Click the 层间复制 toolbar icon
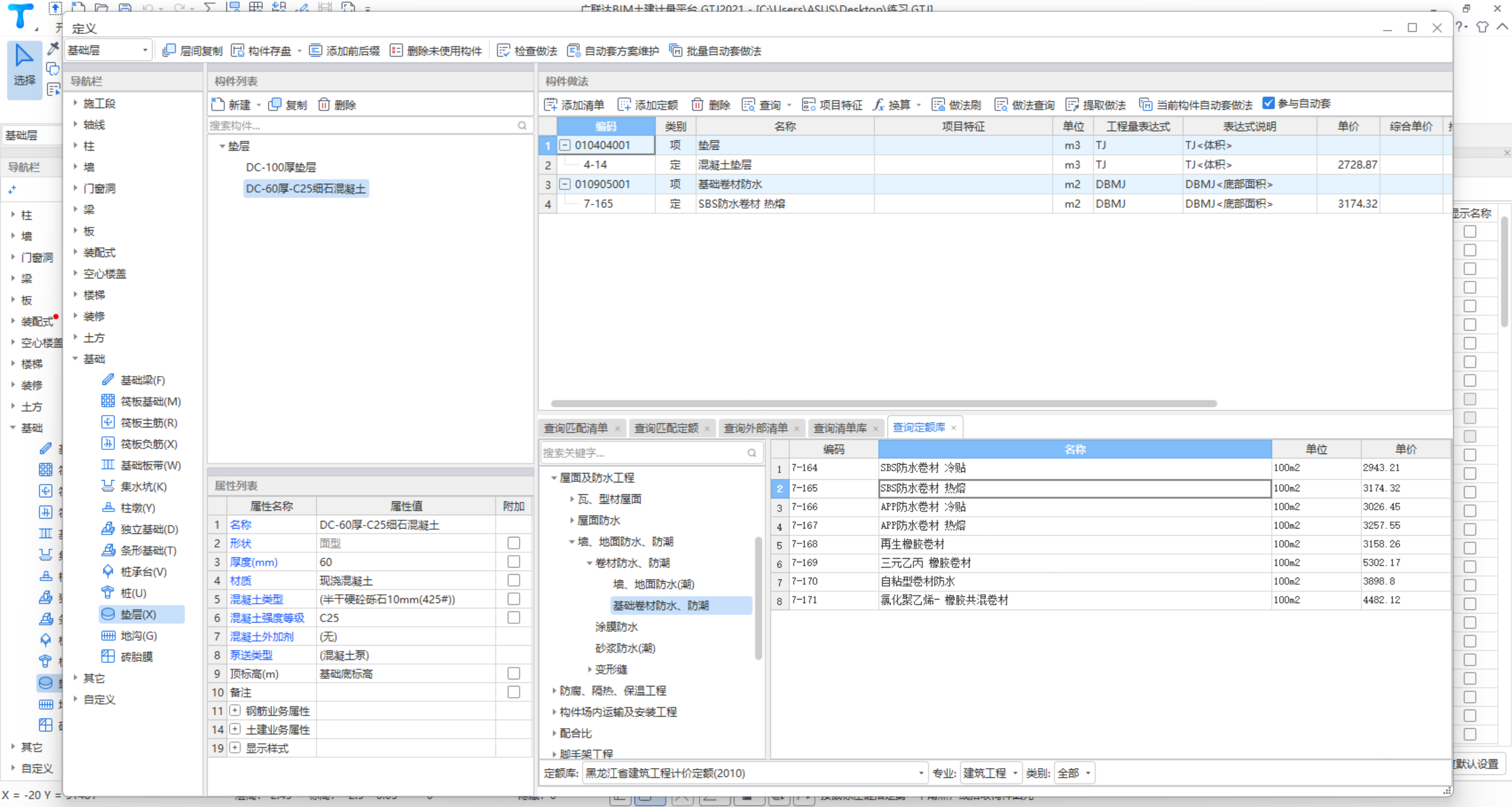The width and height of the screenshot is (1512, 807). click(x=169, y=51)
